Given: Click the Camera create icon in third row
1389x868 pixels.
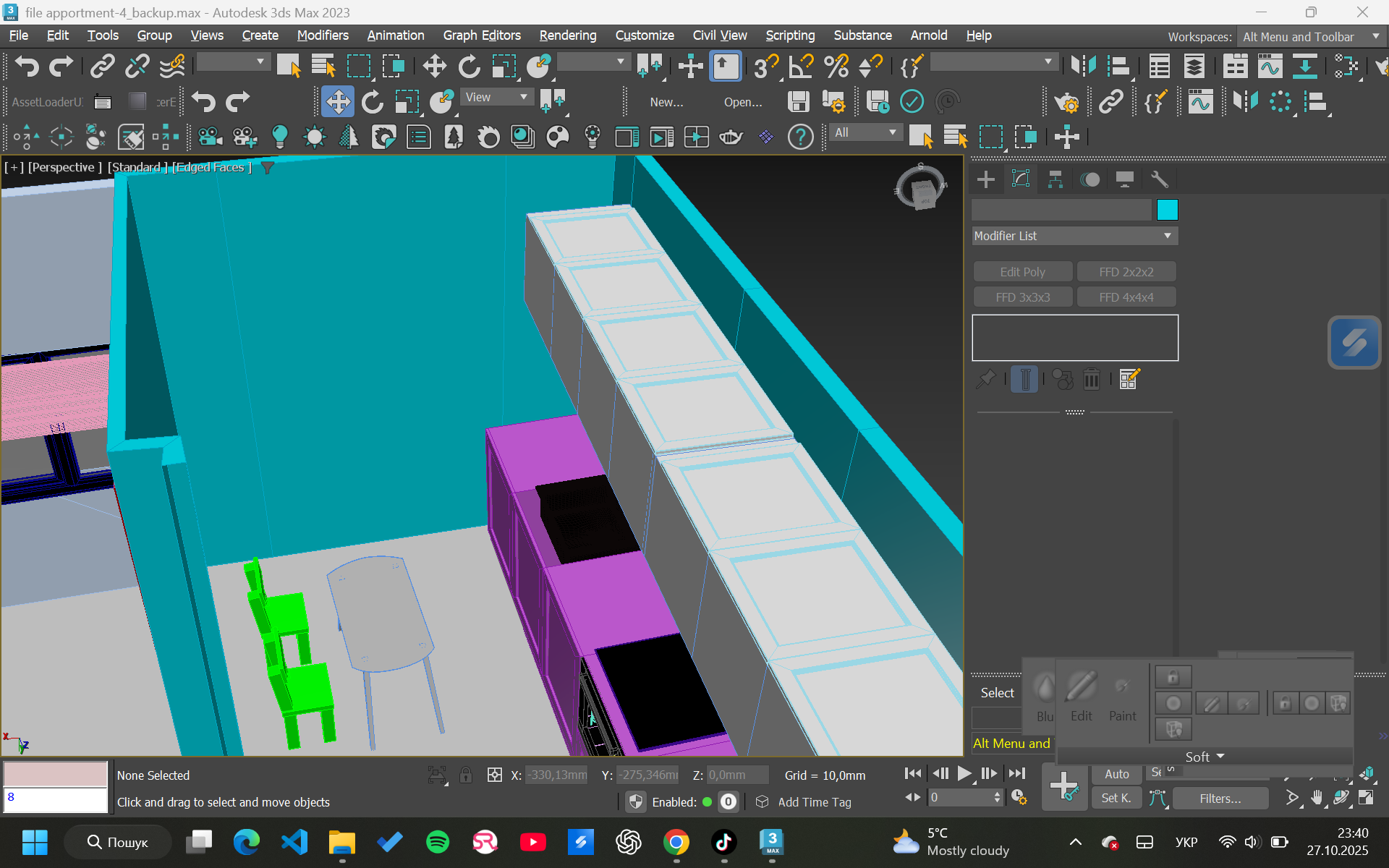Looking at the screenshot, I should (x=210, y=137).
